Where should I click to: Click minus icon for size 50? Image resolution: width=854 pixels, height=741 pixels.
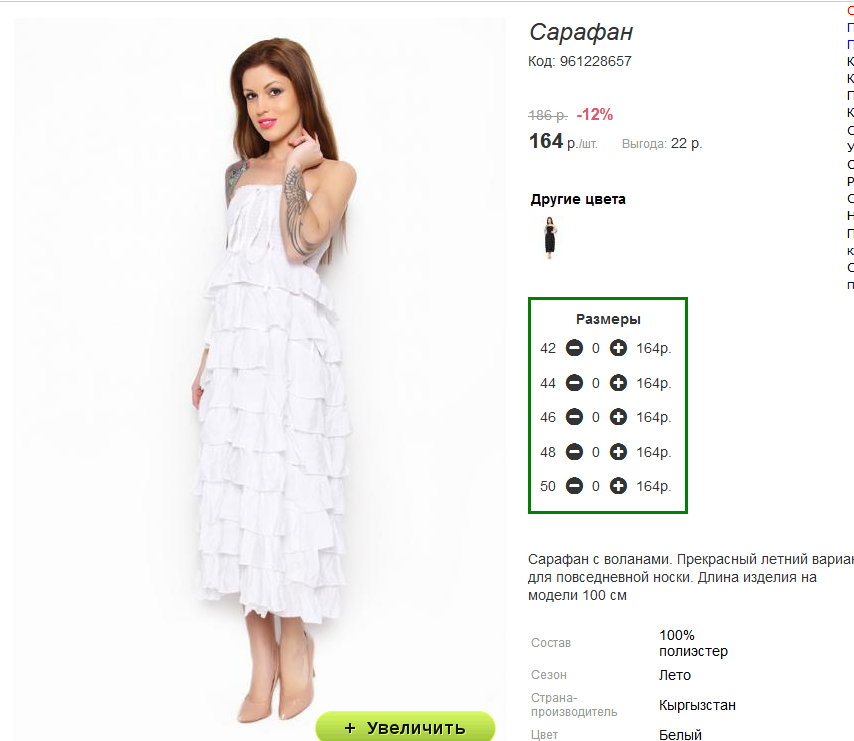(x=574, y=486)
